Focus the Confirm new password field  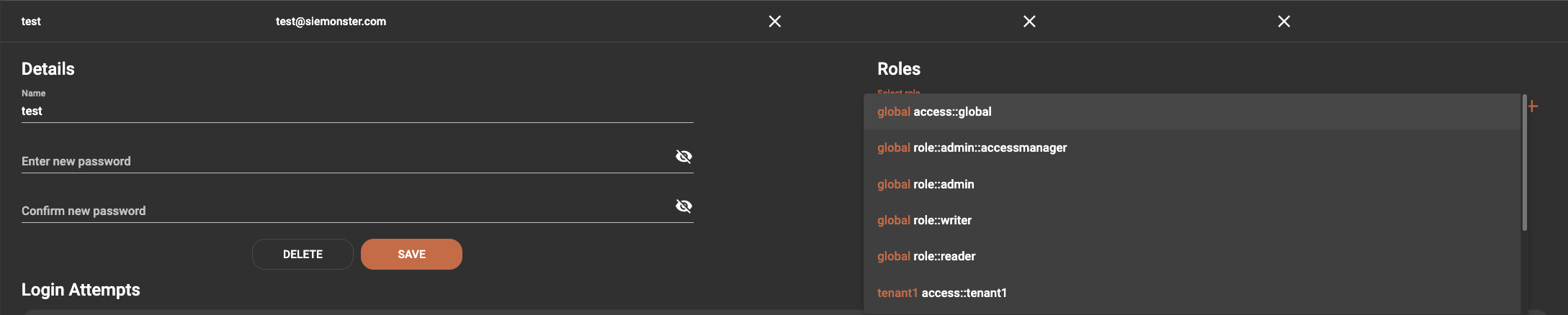tap(339, 211)
